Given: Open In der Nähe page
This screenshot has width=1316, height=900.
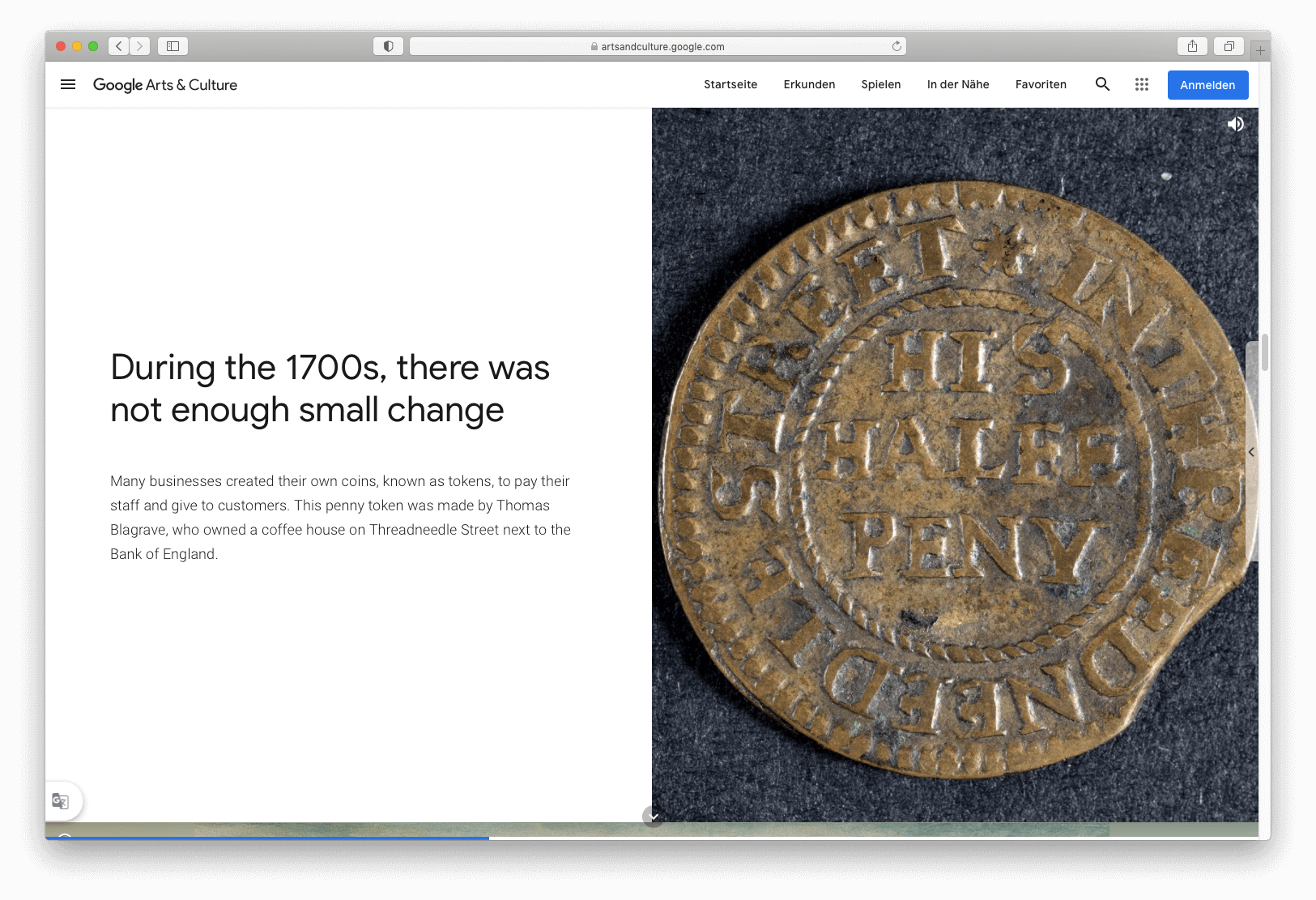Looking at the screenshot, I should (x=958, y=84).
